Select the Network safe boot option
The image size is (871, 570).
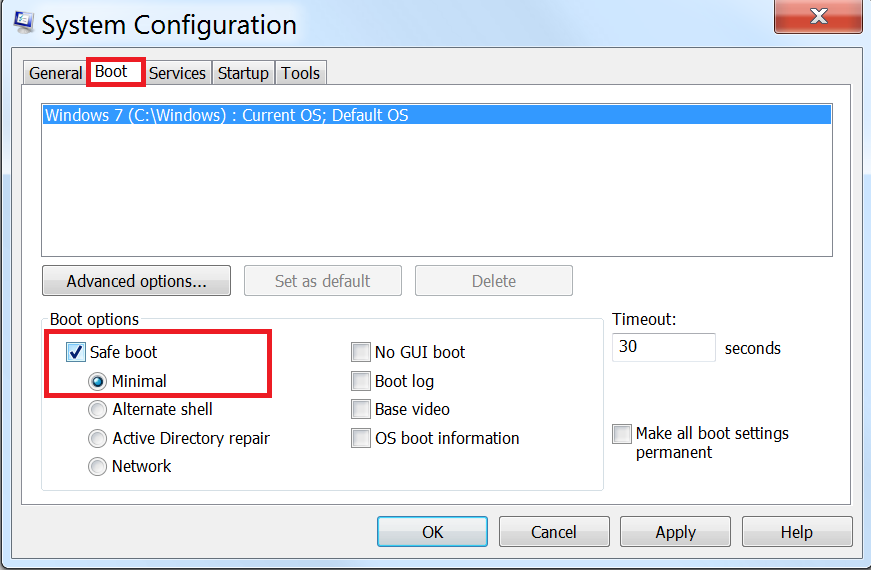(x=97, y=466)
